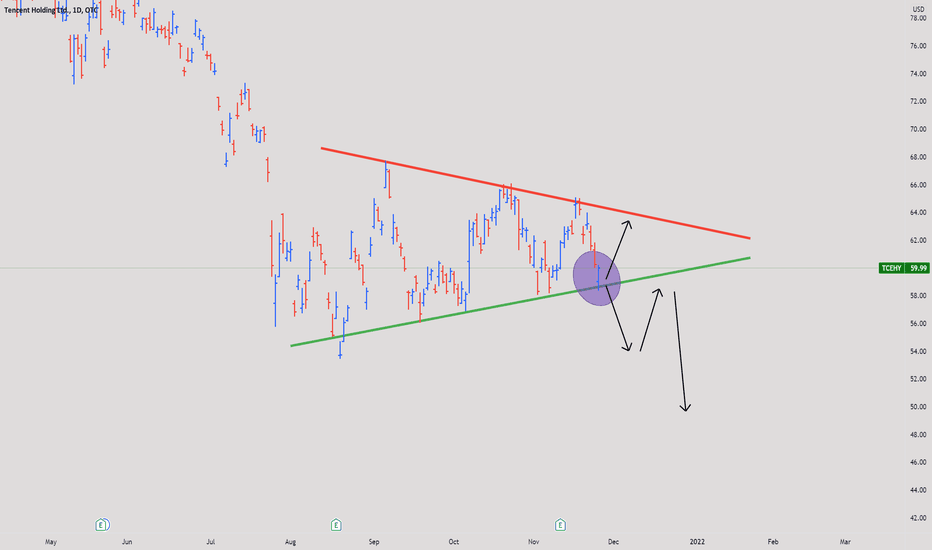Click the USD currency label

(918, 10)
